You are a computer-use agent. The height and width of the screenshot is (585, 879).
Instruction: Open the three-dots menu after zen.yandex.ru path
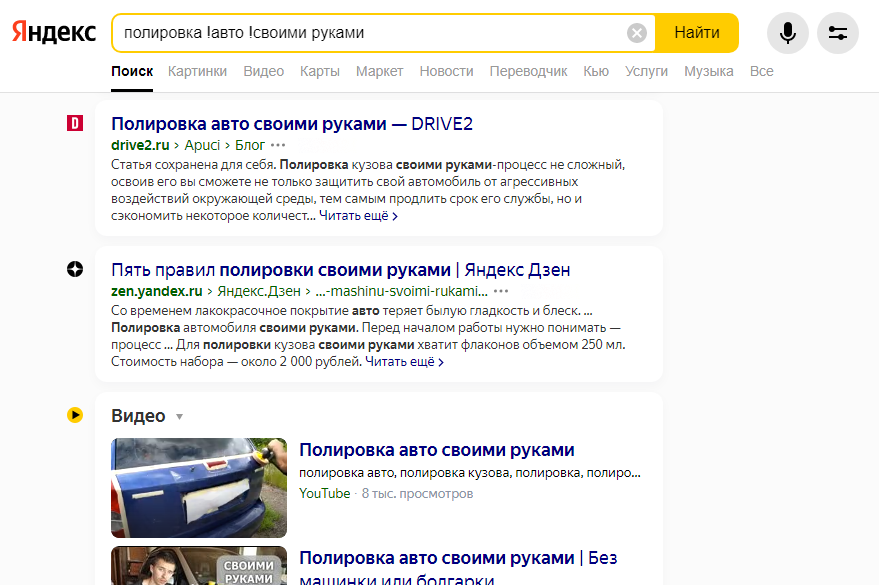501,291
